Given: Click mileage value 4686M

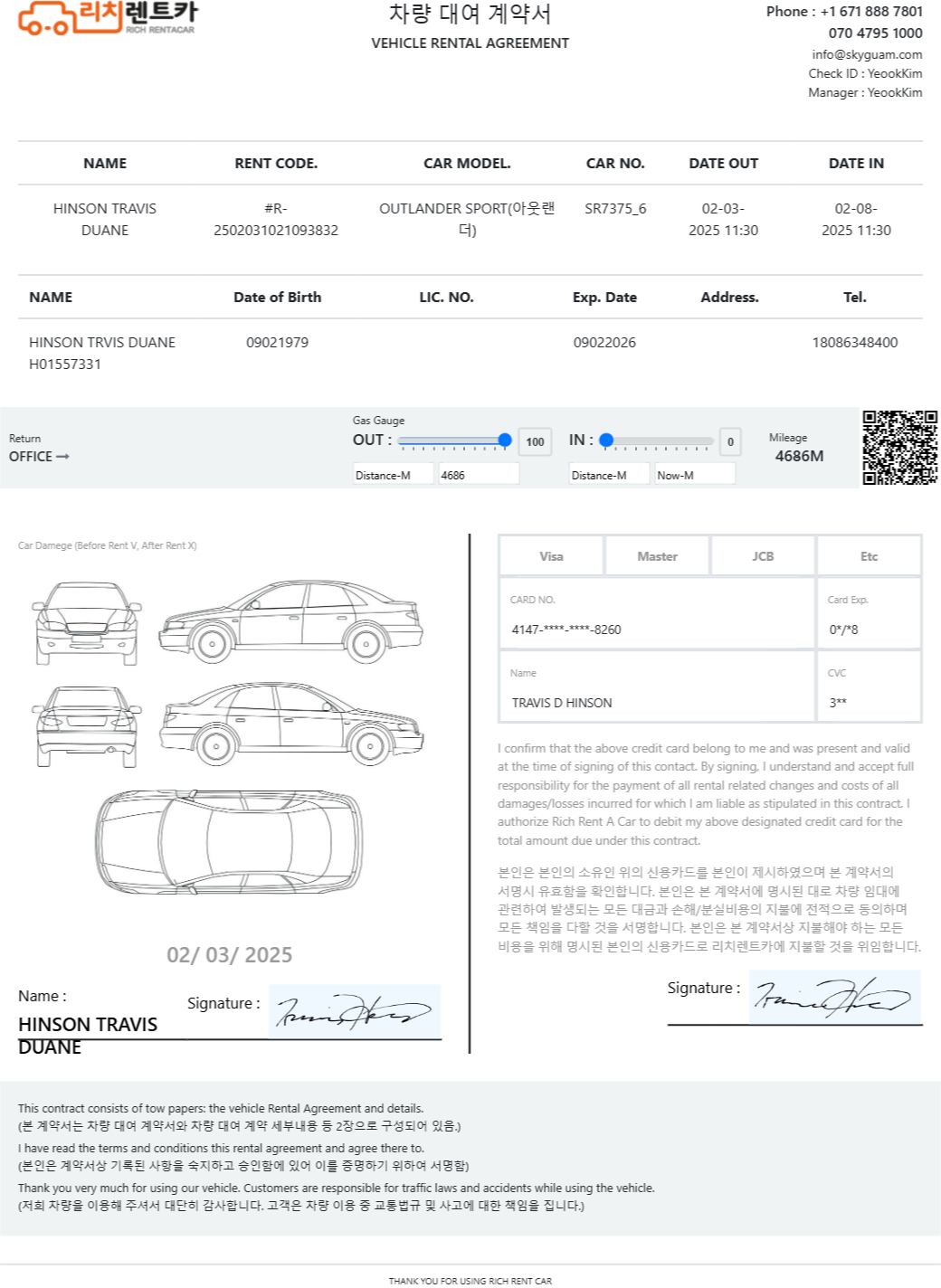Looking at the screenshot, I should 799,456.
